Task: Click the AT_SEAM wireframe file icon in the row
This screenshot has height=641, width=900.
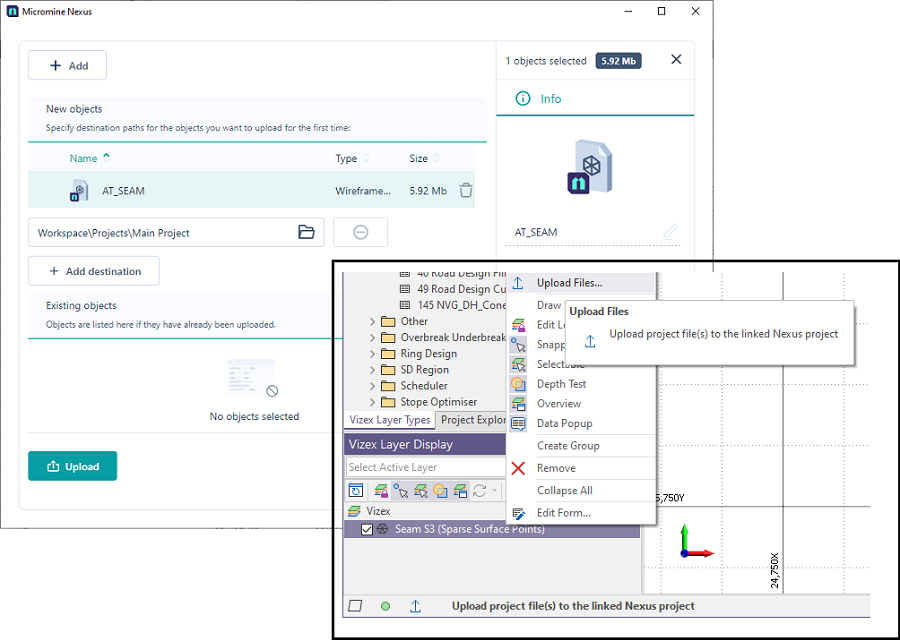Action: point(79,191)
